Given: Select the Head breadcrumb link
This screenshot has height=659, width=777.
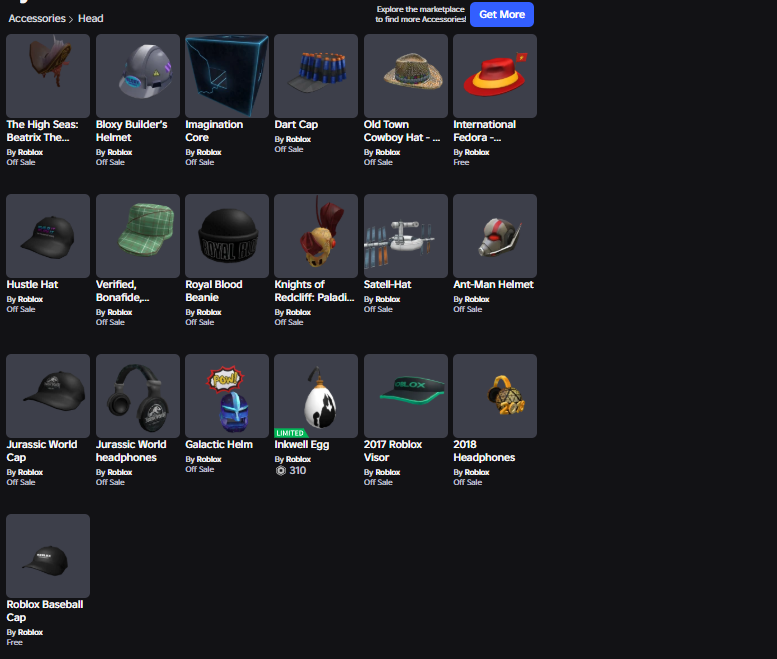Looking at the screenshot, I should point(91,18).
